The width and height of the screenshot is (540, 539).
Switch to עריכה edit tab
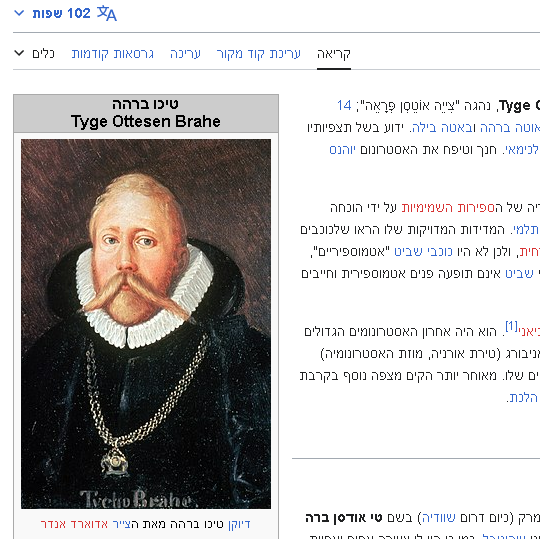[x=185, y=54]
